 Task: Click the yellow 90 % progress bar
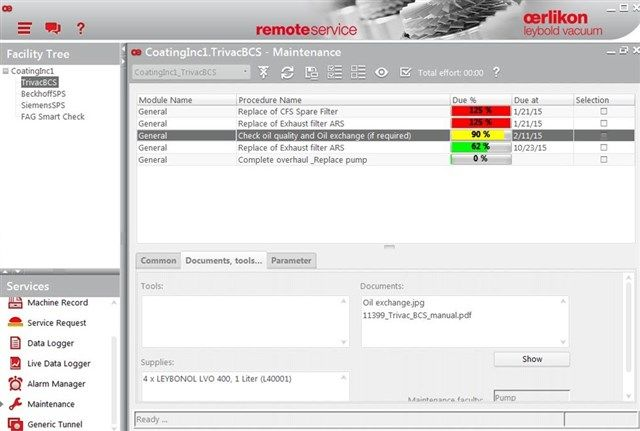click(480, 135)
